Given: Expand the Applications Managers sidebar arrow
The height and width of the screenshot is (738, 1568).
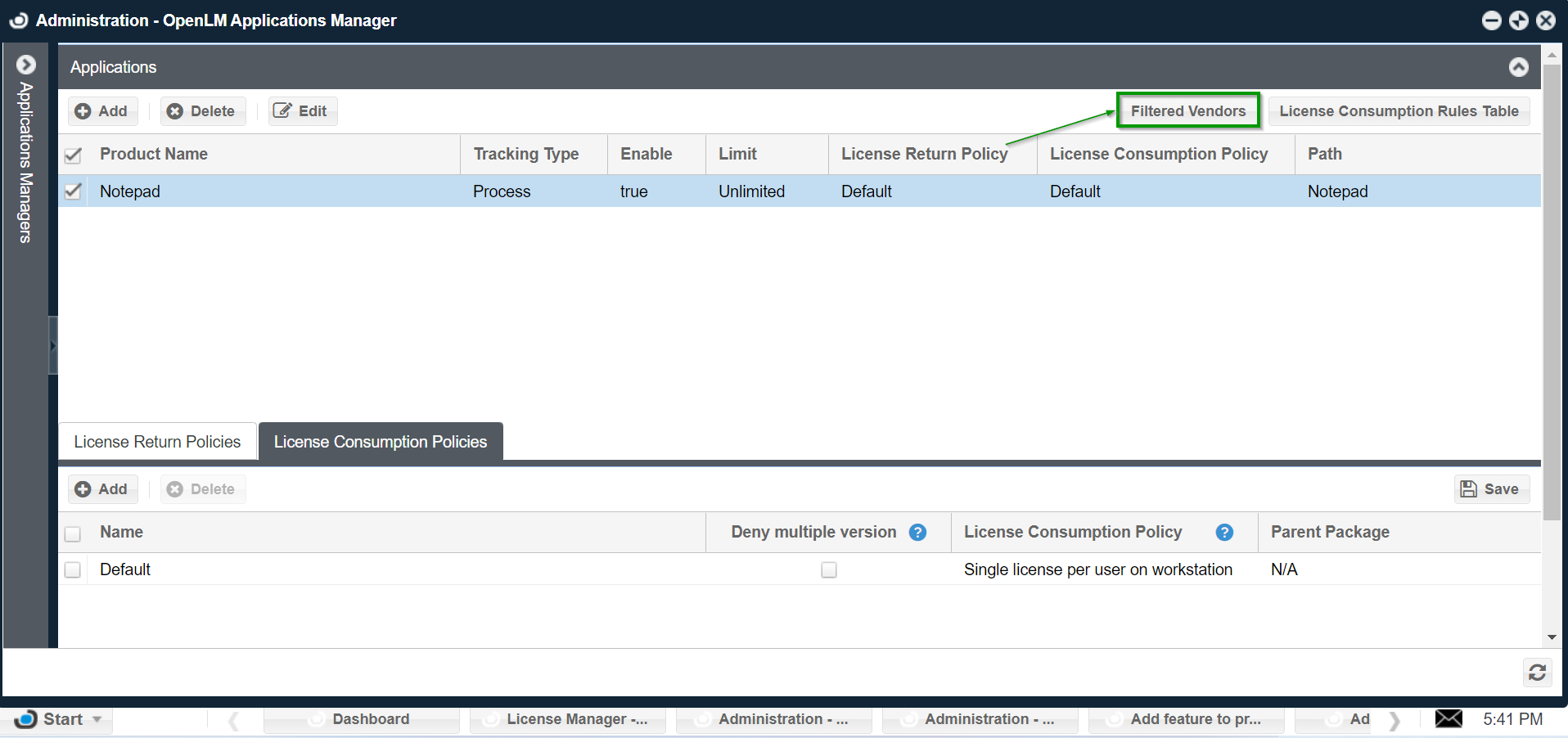Looking at the screenshot, I should point(26,65).
